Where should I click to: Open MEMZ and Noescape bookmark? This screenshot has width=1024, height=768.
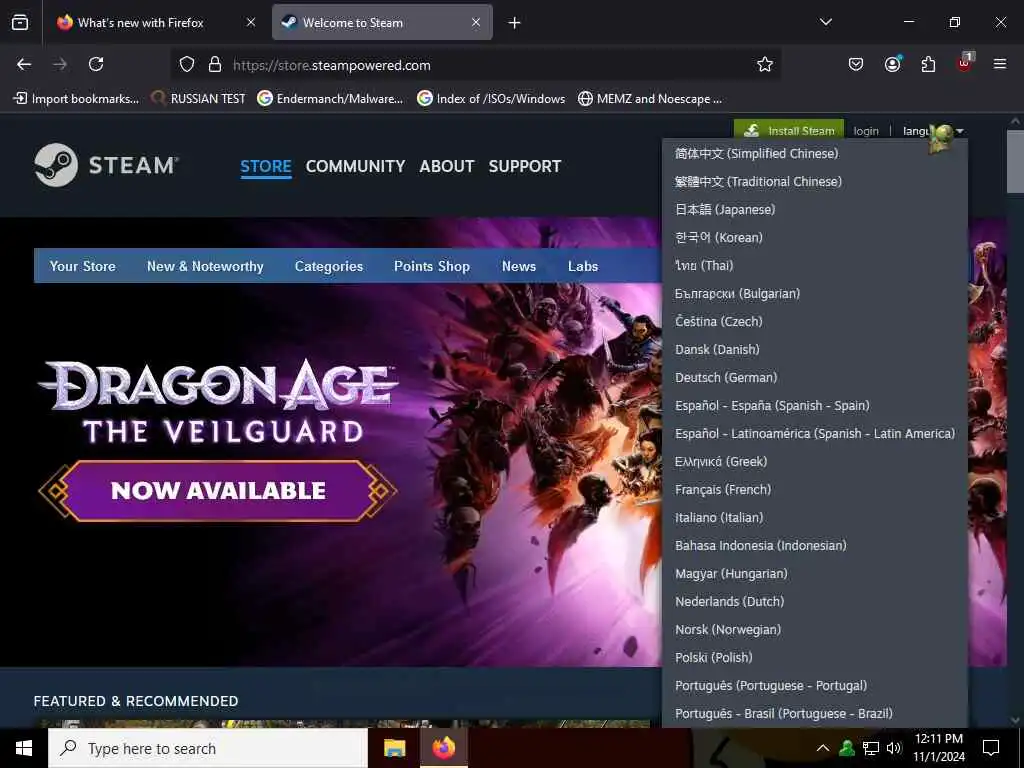click(650, 99)
